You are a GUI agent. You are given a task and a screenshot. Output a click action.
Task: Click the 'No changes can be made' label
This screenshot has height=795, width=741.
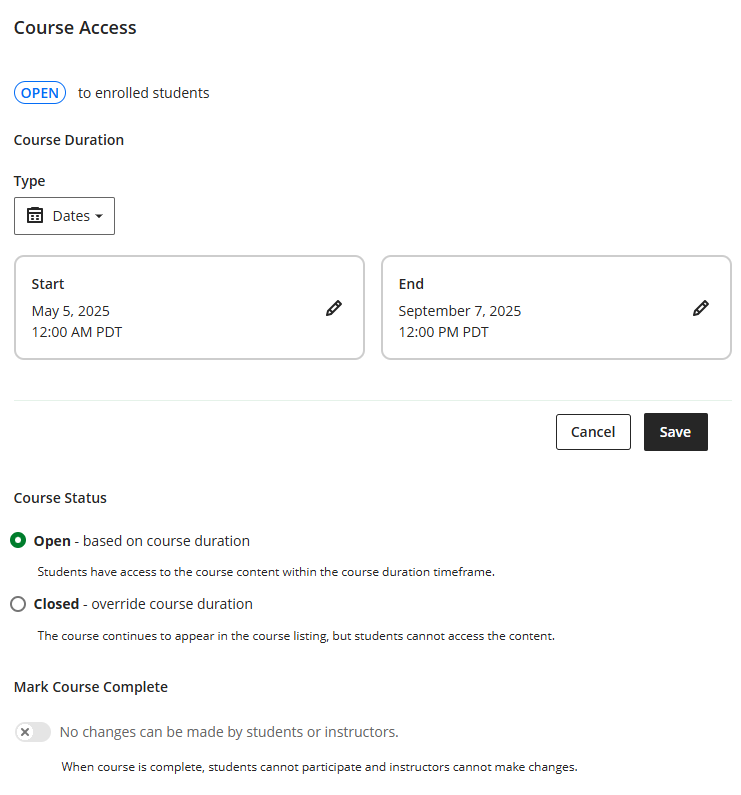coord(229,732)
